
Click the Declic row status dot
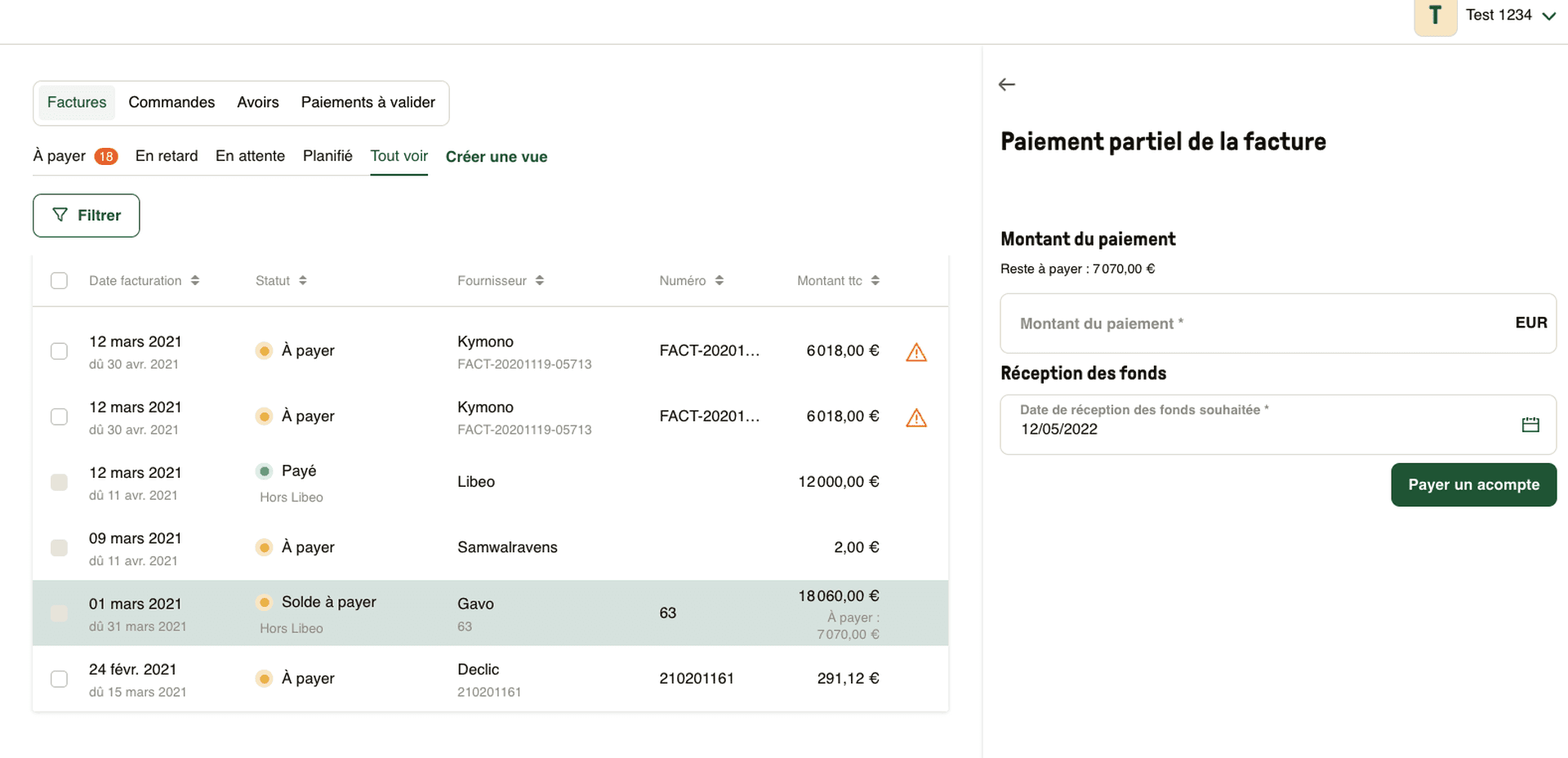(264, 679)
